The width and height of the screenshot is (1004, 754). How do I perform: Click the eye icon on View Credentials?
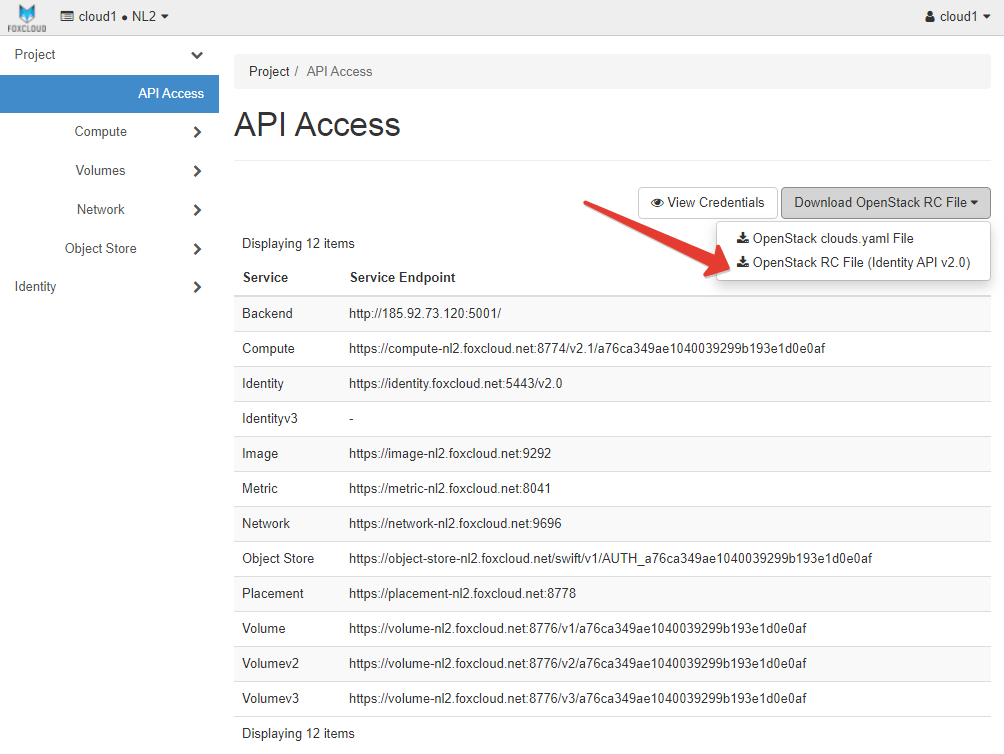pos(657,203)
